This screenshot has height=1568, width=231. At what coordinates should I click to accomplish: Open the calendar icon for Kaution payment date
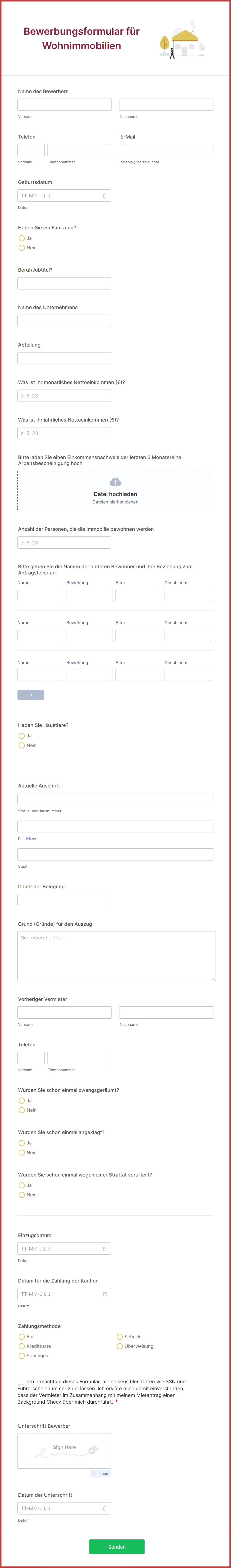[x=105, y=1294]
